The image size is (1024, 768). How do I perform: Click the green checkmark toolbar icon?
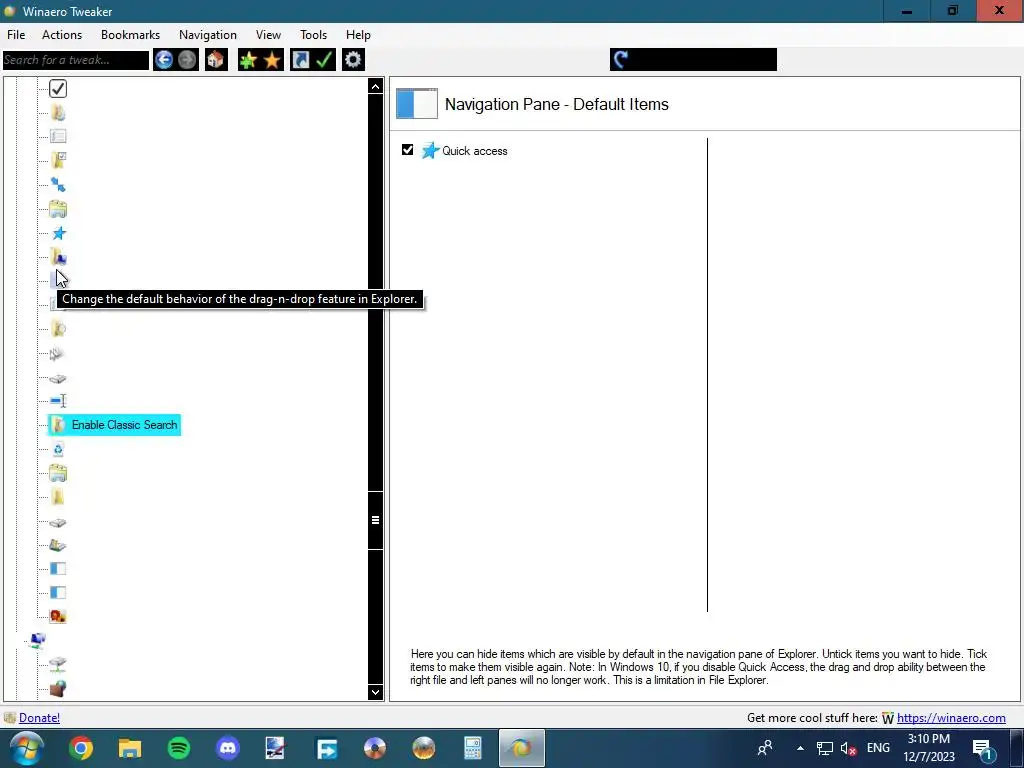pos(324,60)
